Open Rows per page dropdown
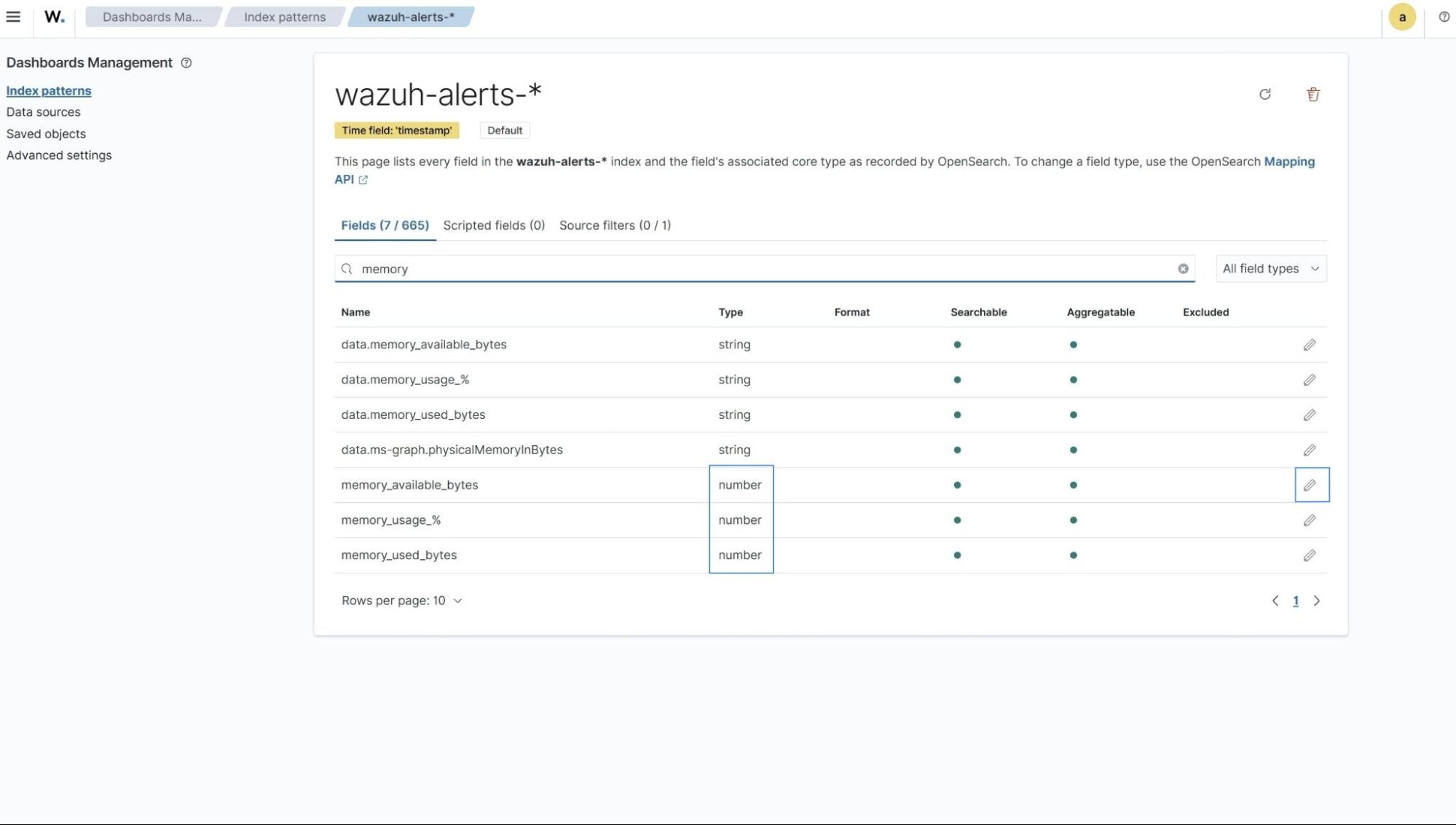 [x=401, y=601]
